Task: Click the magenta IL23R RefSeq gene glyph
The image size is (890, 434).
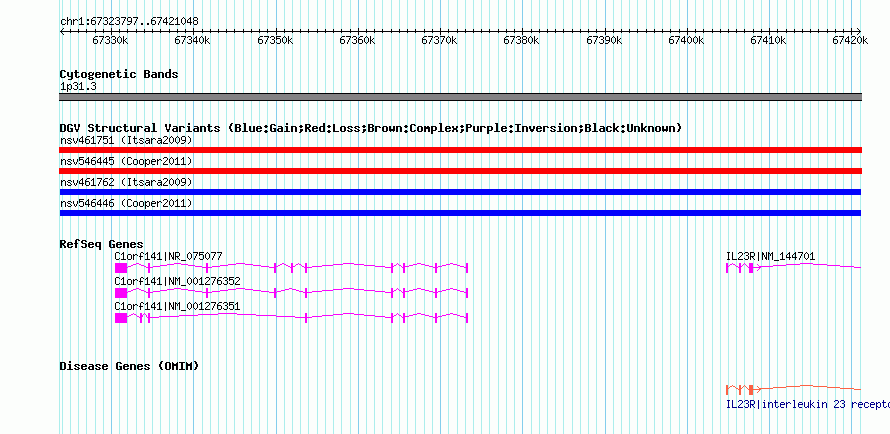Action: click(x=794, y=268)
